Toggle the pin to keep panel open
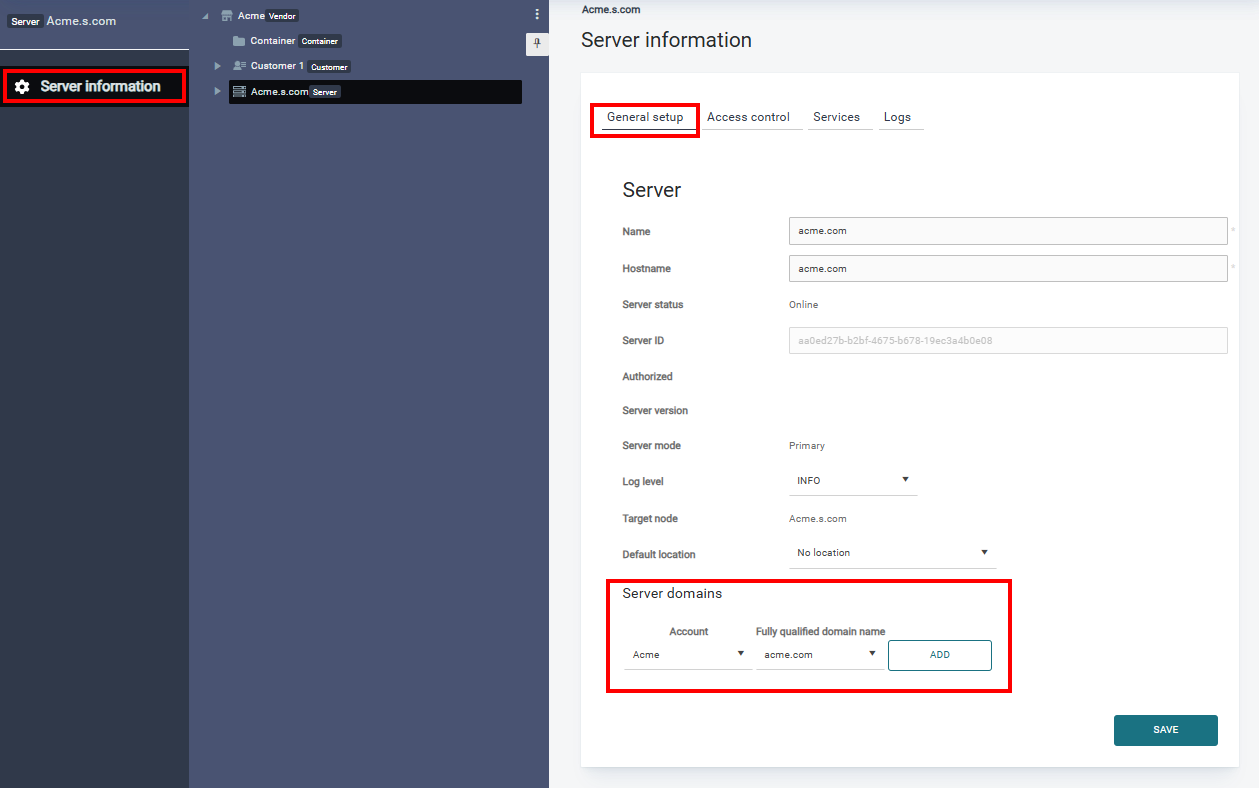The height and width of the screenshot is (788, 1259). click(537, 44)
